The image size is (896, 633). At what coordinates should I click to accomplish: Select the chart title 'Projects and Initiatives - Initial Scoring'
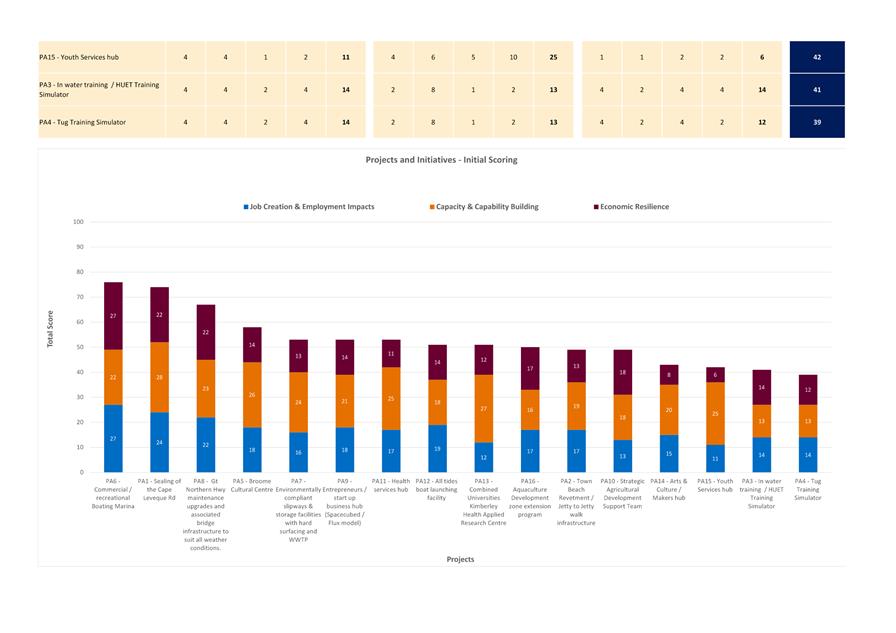(441, 160)
